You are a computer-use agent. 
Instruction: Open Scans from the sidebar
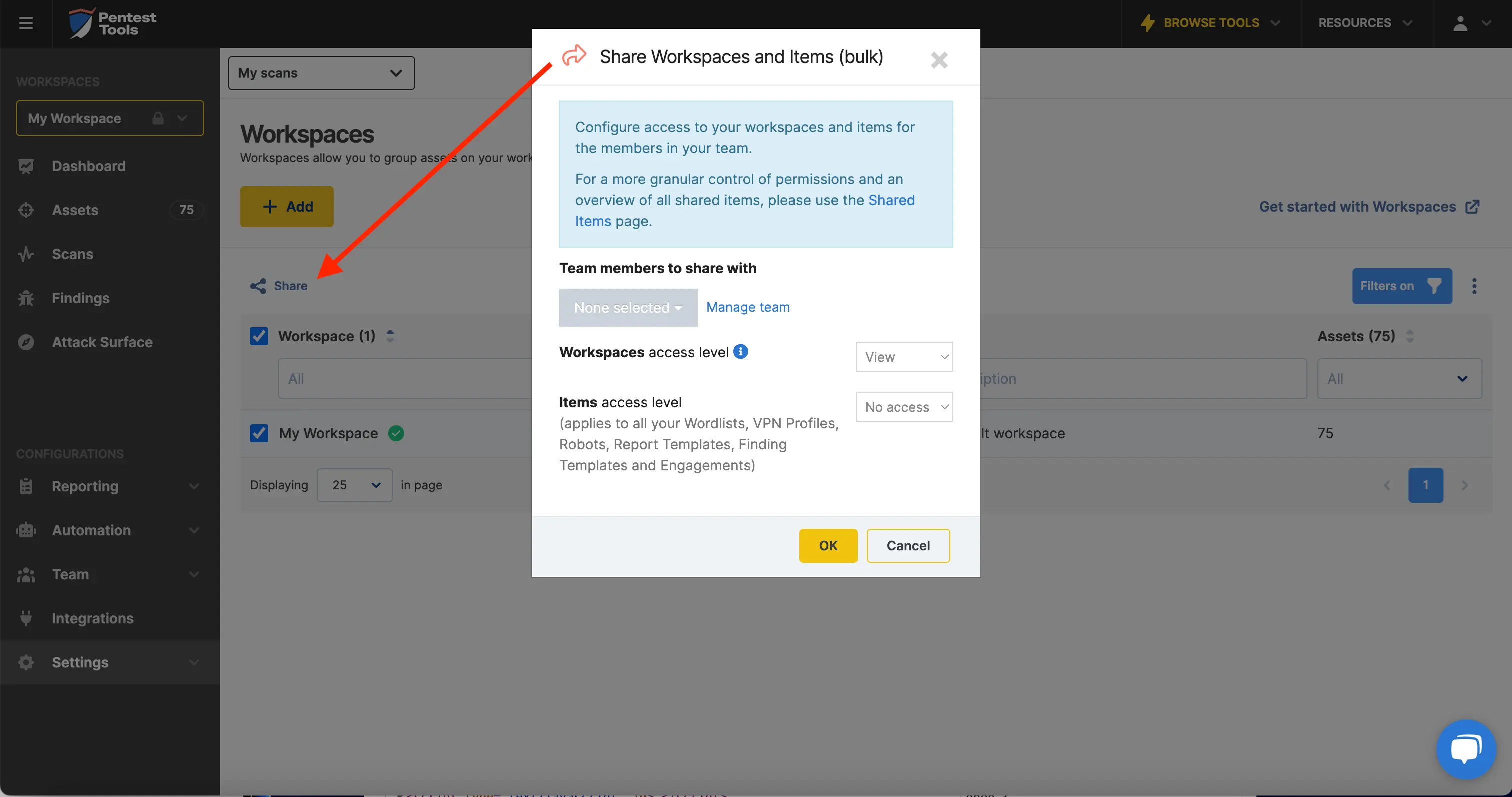(72, 254)
